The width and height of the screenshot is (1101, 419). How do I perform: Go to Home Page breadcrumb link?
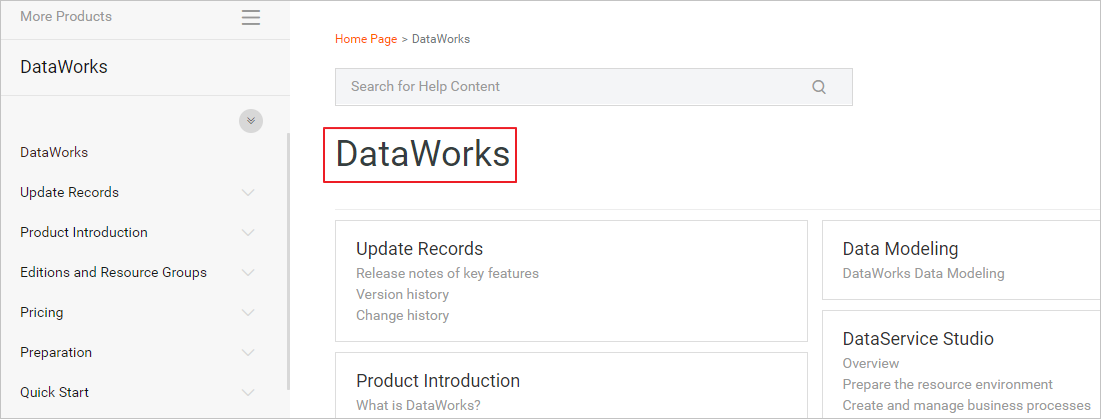[x=366, y=39]
